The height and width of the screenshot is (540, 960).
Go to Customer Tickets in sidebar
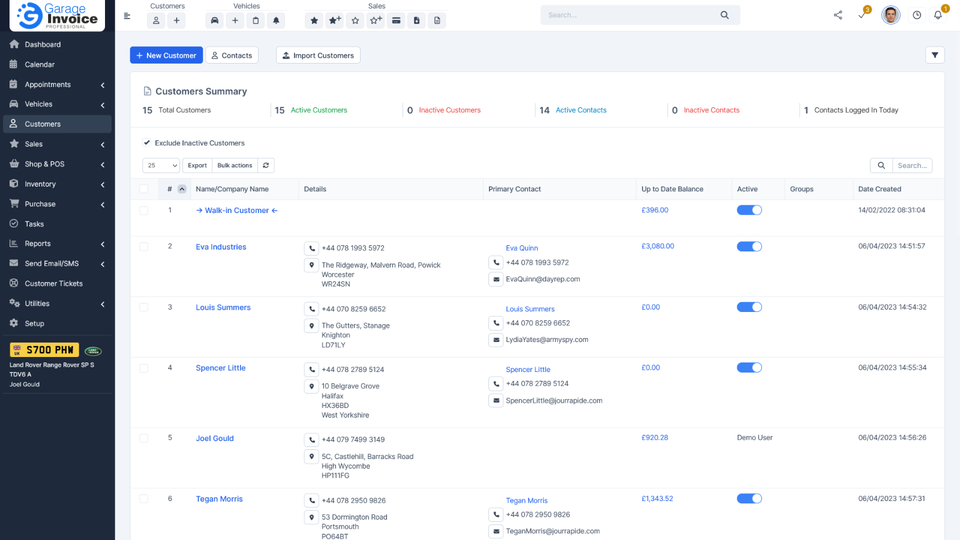54,284
